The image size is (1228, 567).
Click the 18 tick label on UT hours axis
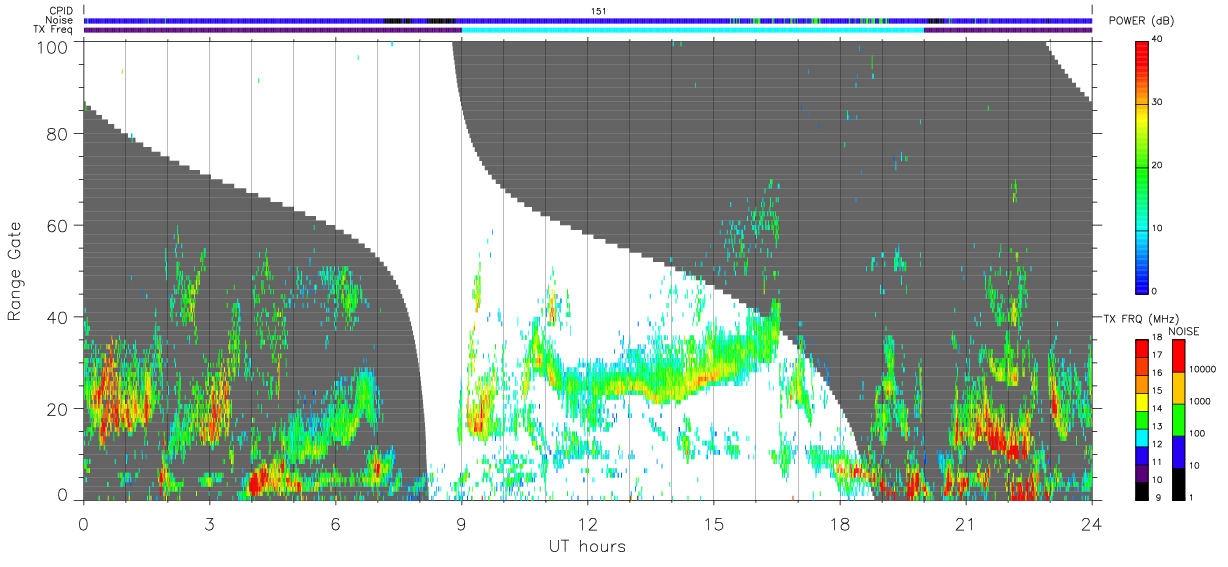839,524
